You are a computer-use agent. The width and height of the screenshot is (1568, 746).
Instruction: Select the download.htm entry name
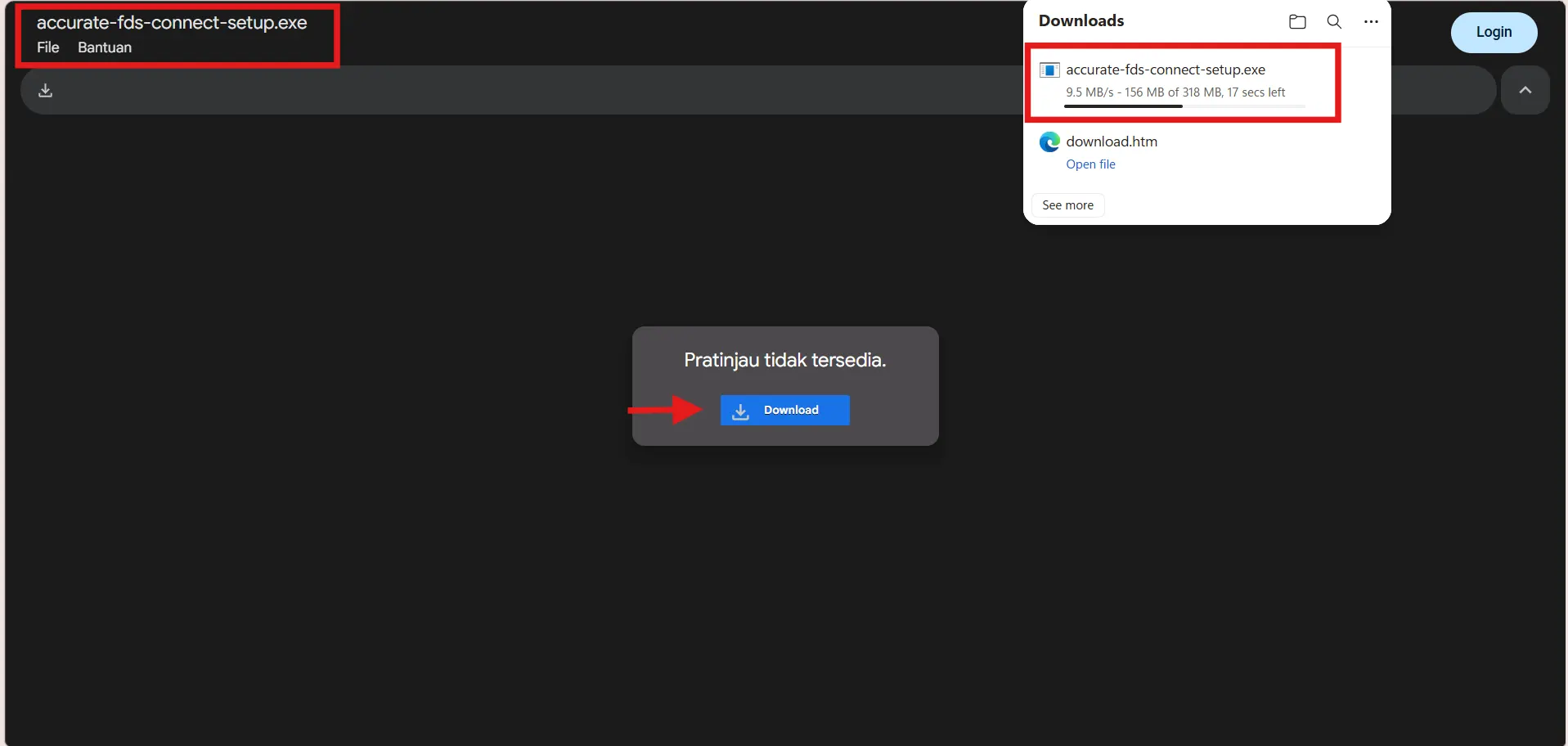[x=1112, y=142]
